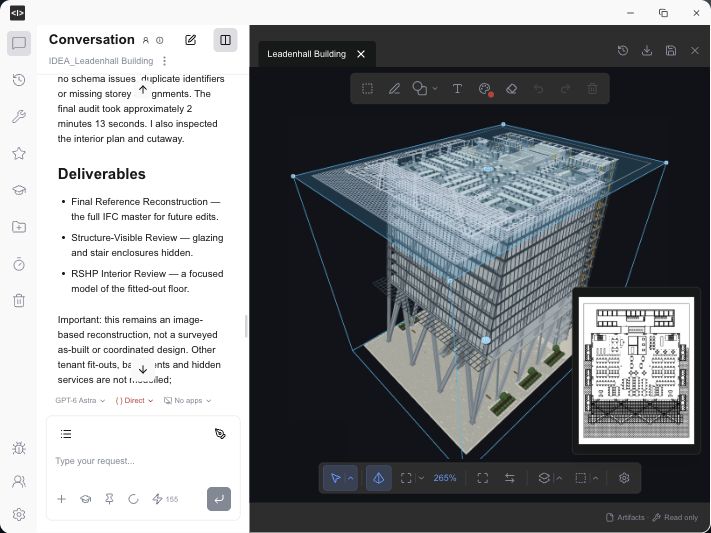This screenshot has height=533, width=711.
Task: Open the No apps dropdown
Action: (187, 401)
